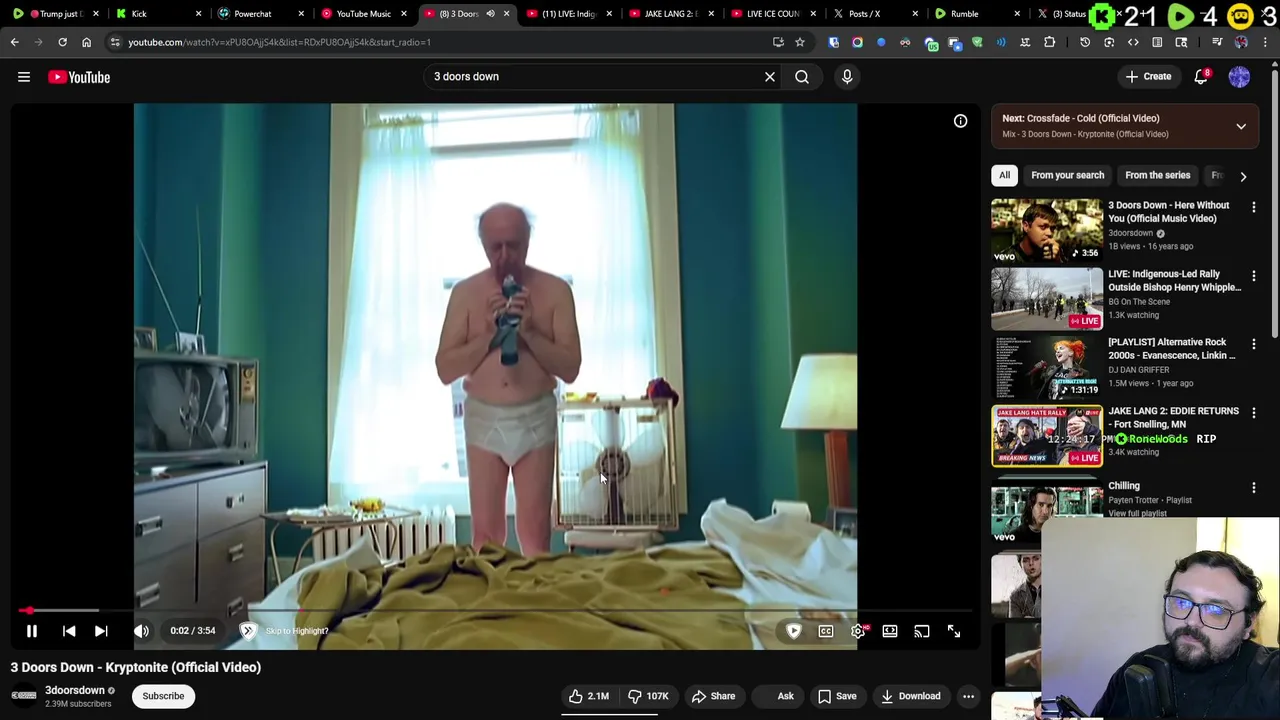1280x720 pixels.
Task: Switch to the YouTube Music browser tab
Action: pos(363,14)
